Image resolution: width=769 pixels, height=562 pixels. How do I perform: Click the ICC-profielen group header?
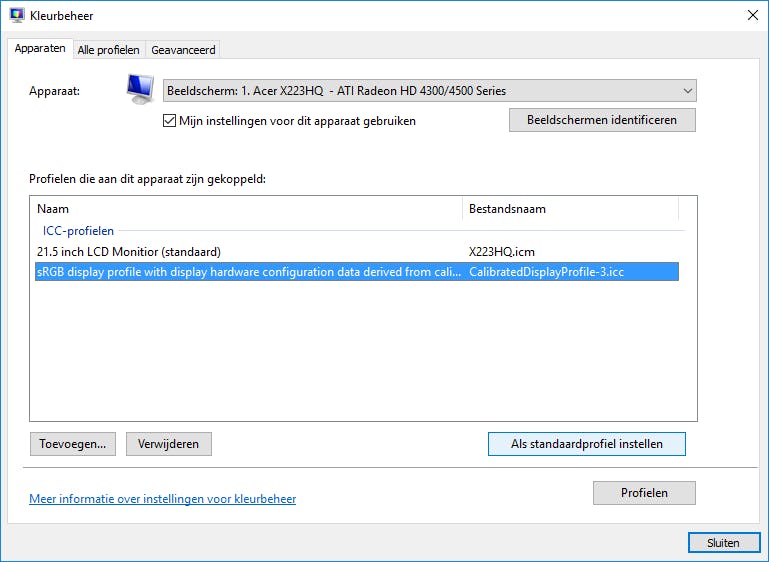(x=78, y=230)
